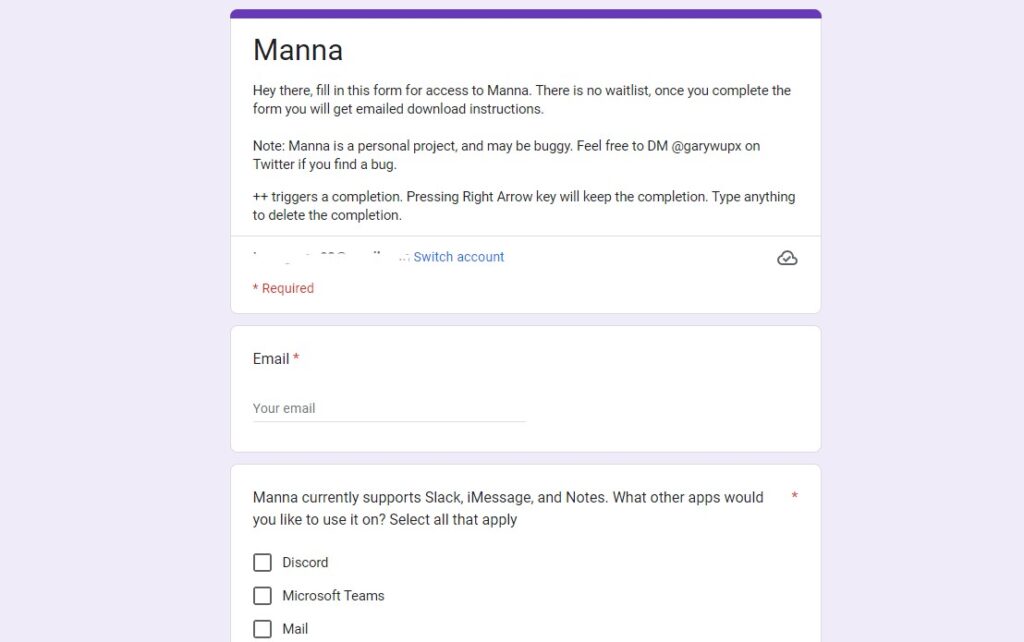The image size is (1024, 642).
Task: Click the note mentioning @garywupx on Twitter
Action: click(506, 155)
